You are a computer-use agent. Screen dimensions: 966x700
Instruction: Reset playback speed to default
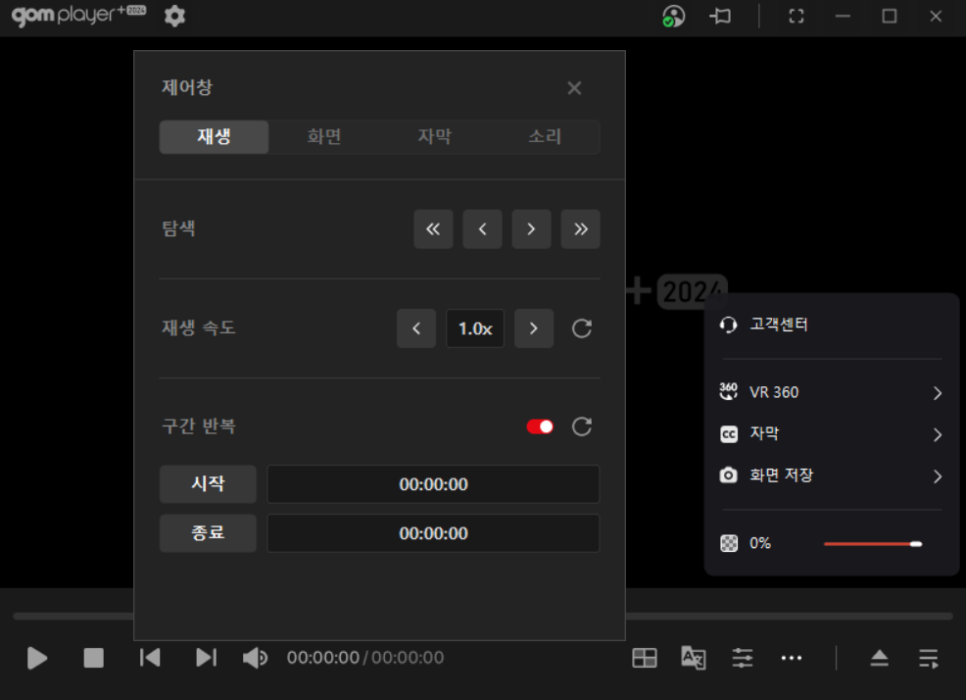[582, 328]
